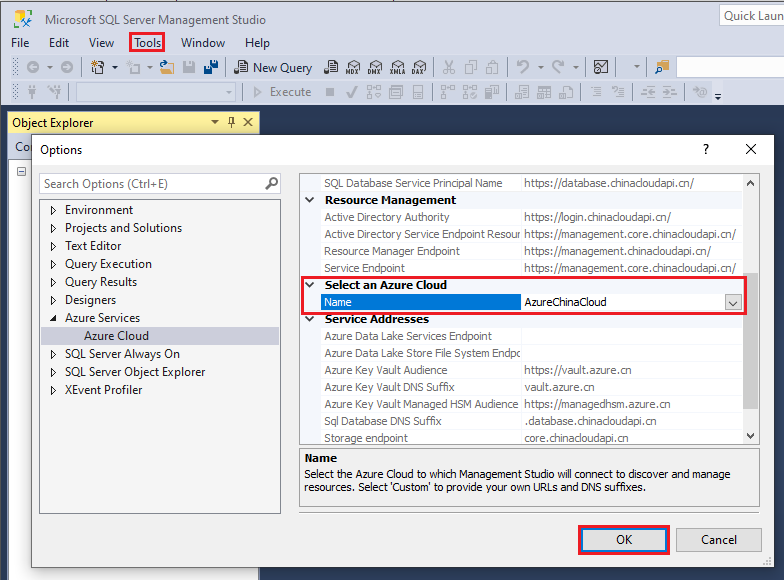Click the Quick Launch search box
Image resolution: width=784 pixels, height=580 pixels.
(752, 16)
